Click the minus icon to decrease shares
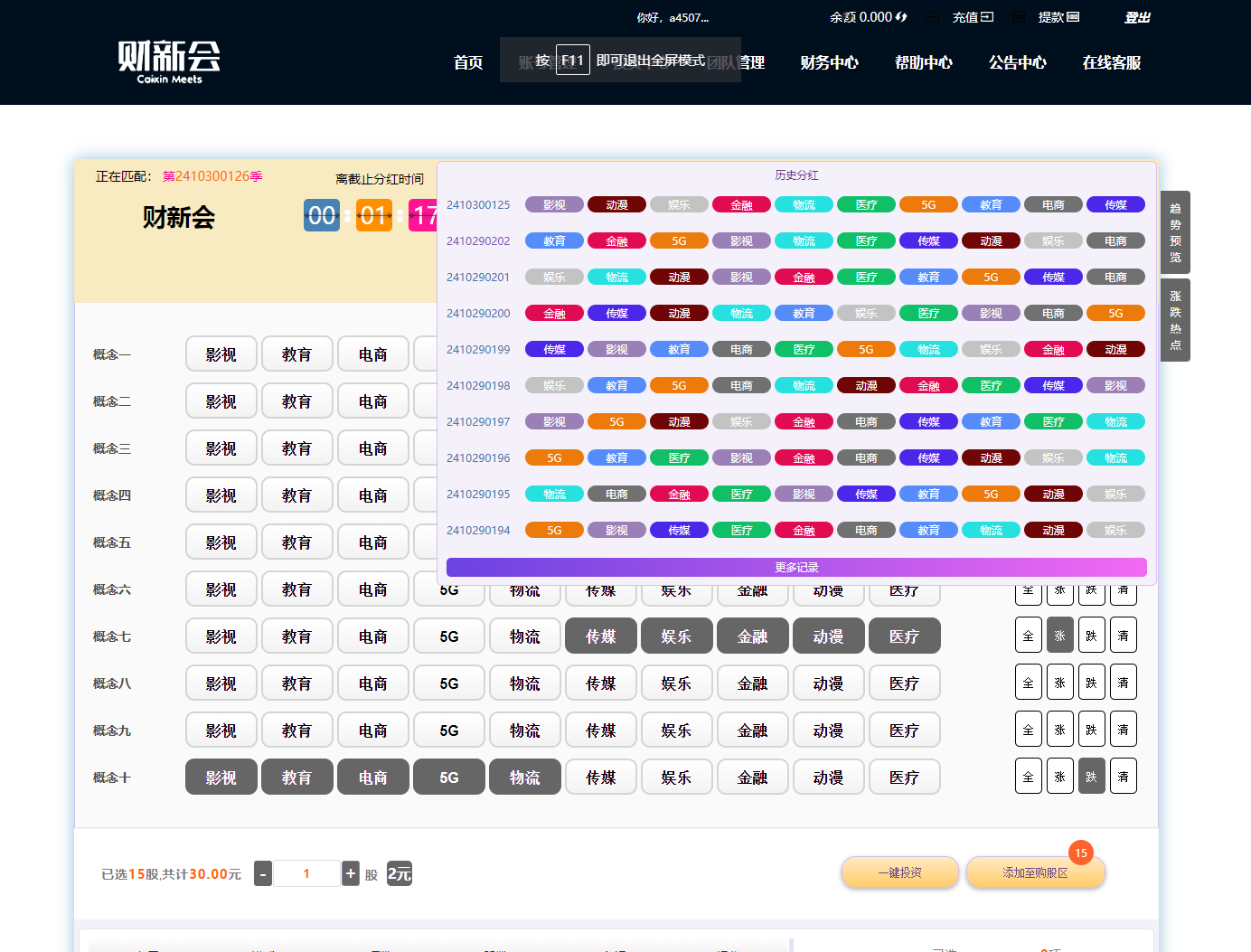Viewport: 1251px width, 952px height. point(263,873)
